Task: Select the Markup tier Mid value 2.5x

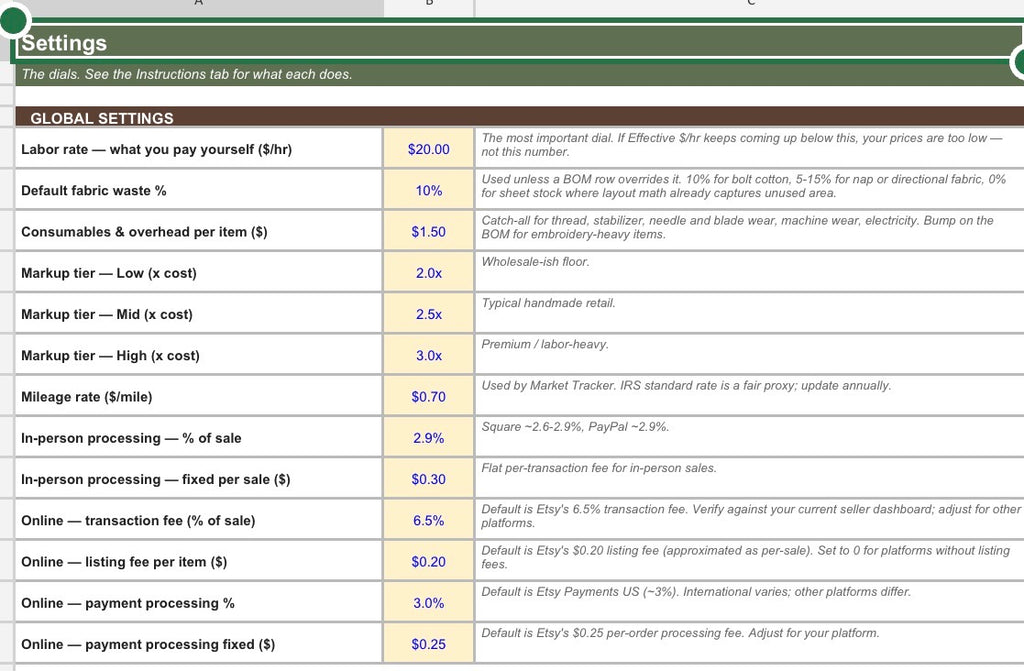Action: tap(428, 314)
